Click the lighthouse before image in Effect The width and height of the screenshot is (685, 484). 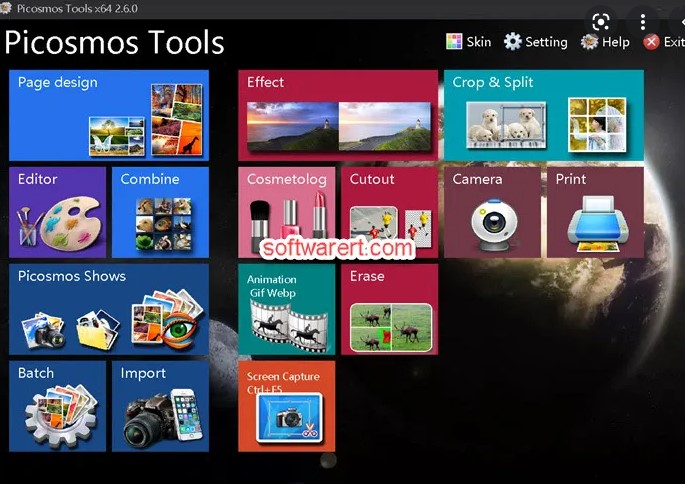point(292,126)
